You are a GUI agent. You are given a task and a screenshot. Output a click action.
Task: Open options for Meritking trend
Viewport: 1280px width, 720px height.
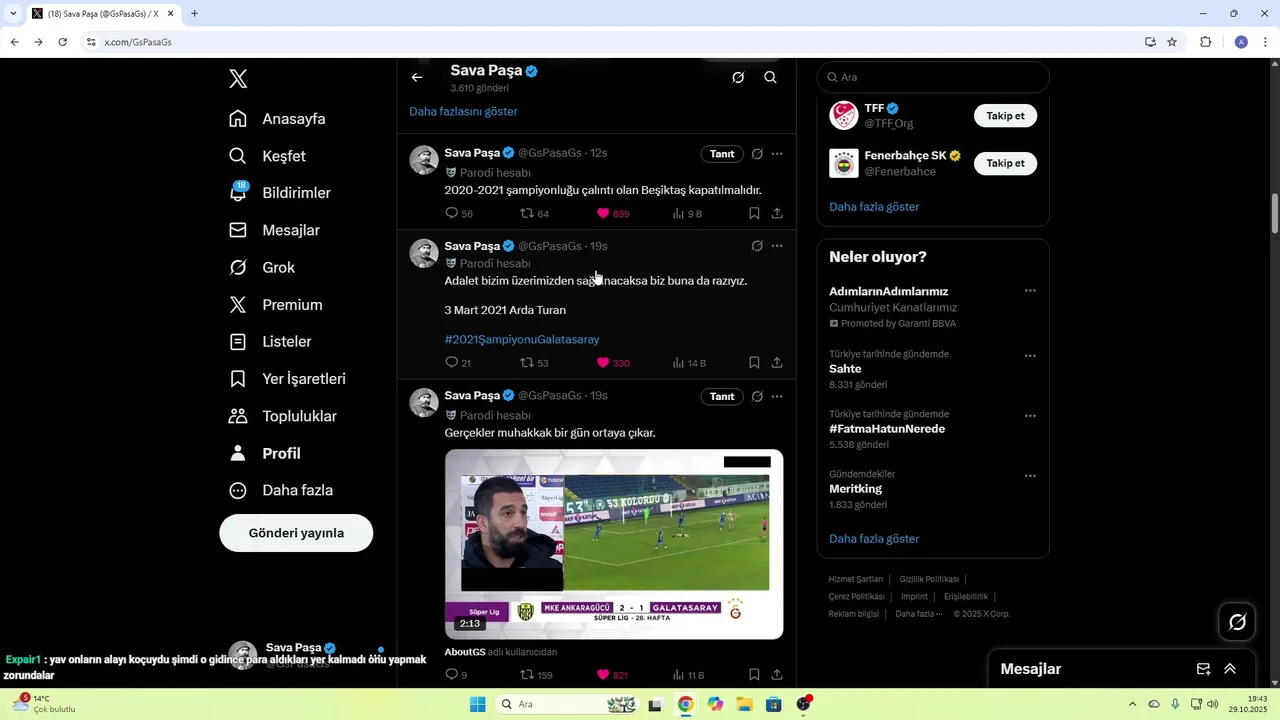tap(1030, 476)
